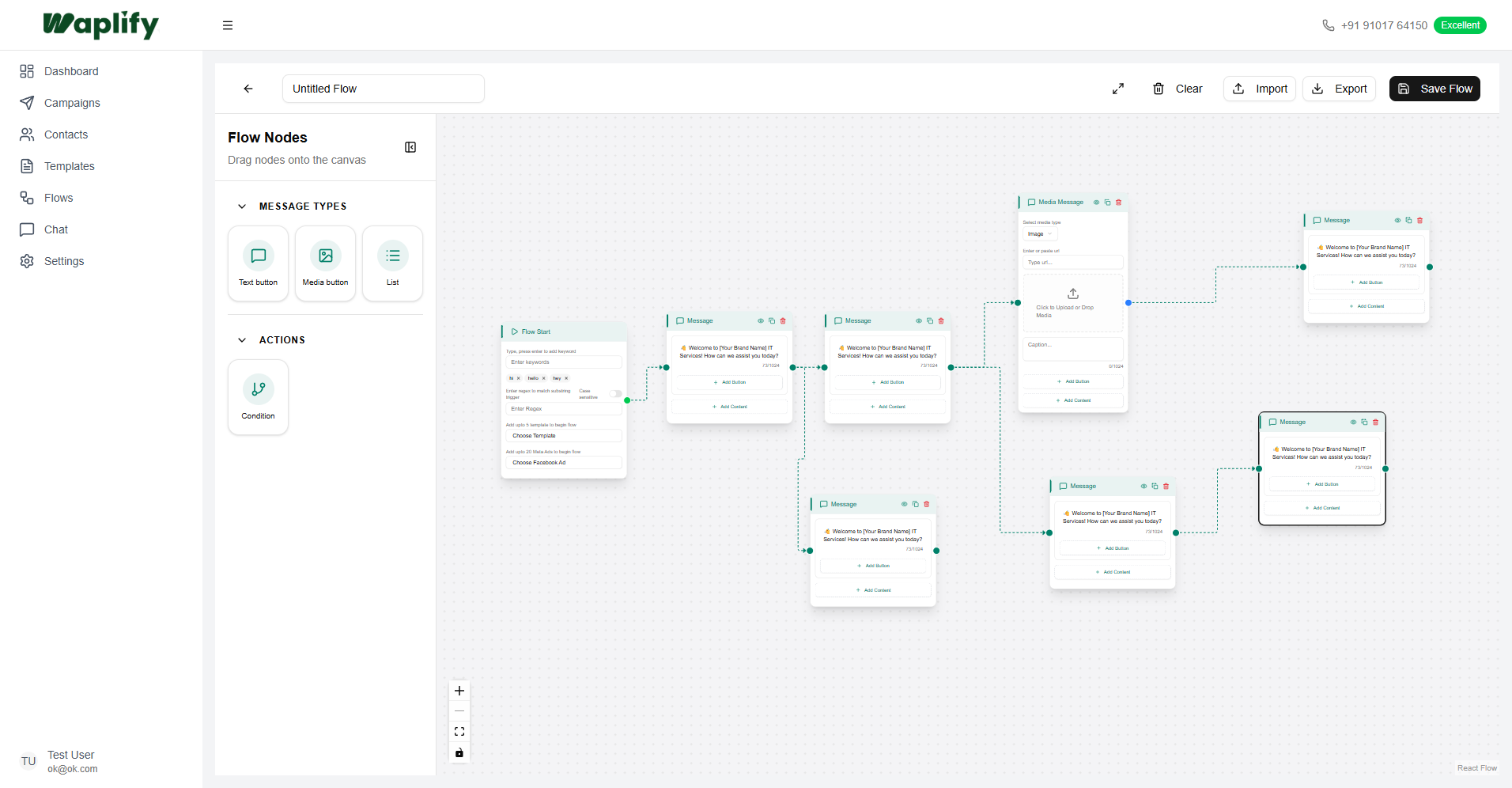Add Content in Media Message node
The width and height of the screenshot is (1512, 788).
click(1073, 400)
